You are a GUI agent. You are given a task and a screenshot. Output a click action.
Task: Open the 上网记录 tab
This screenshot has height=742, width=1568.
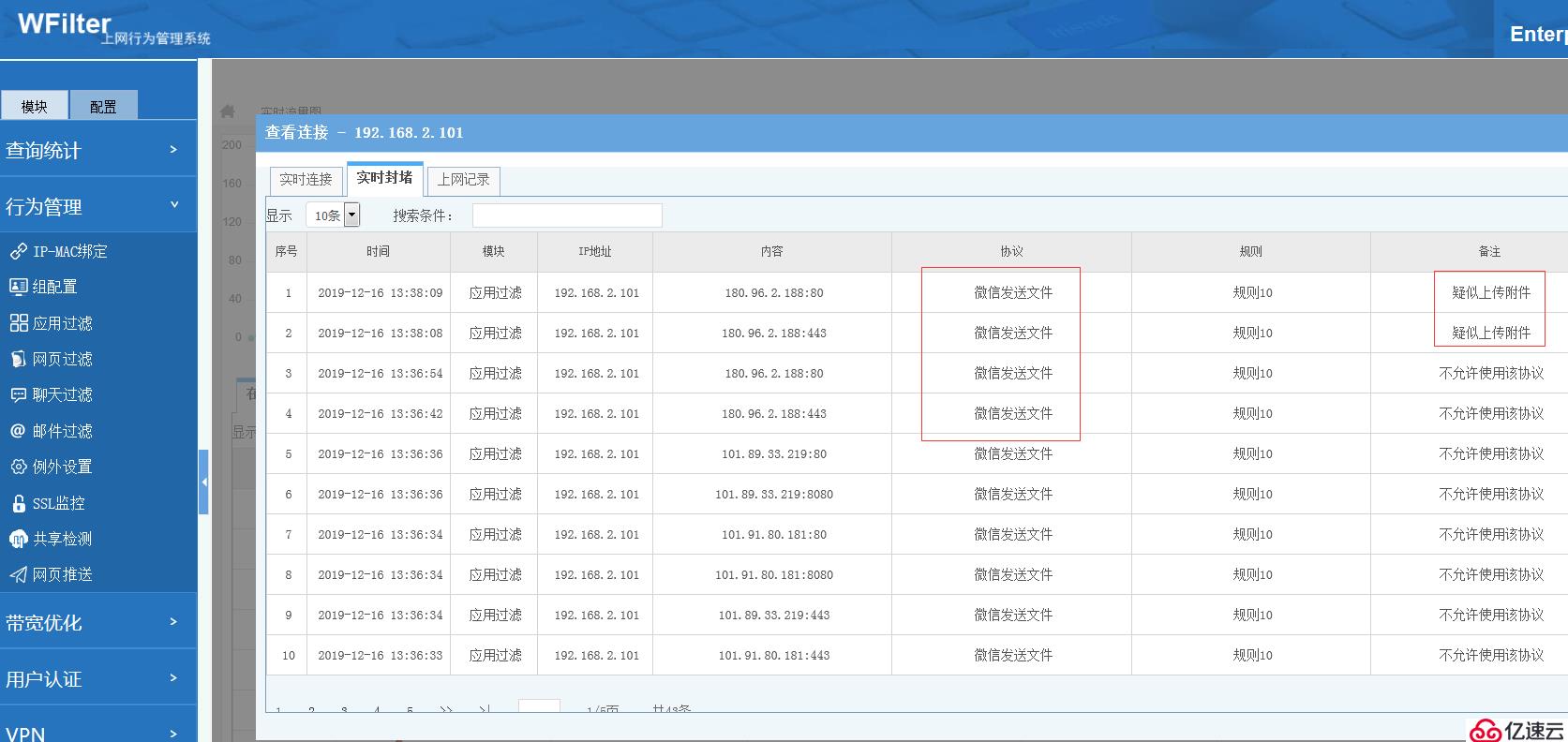464,179
